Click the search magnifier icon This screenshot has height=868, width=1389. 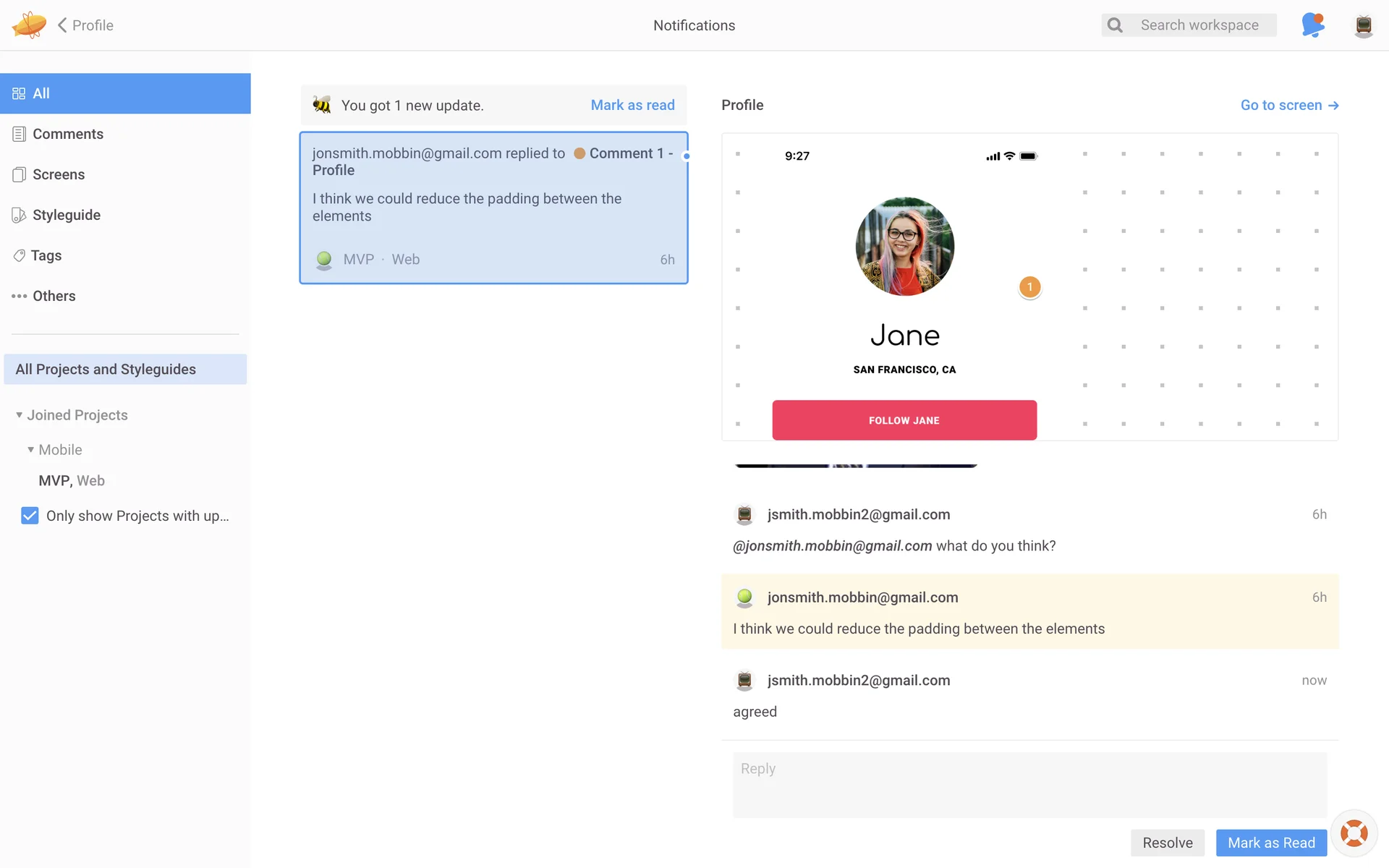point(1115,25)
